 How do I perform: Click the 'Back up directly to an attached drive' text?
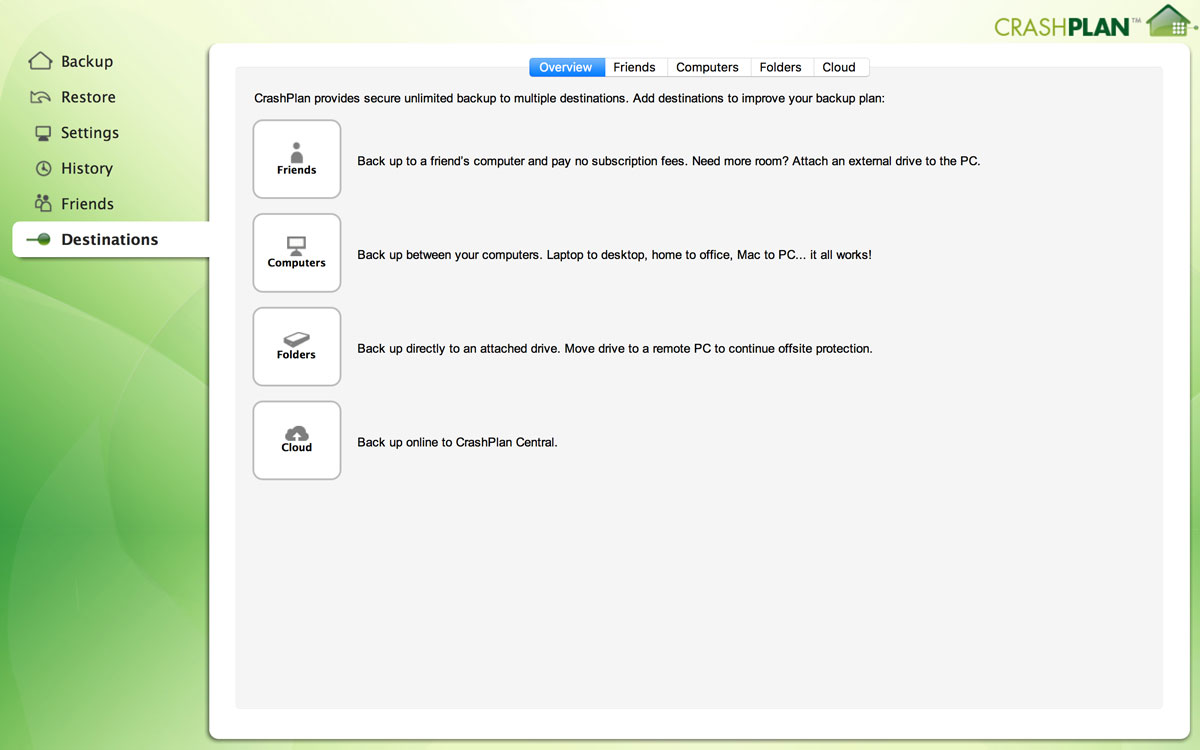pyautogui.click(x=614, y=349)
